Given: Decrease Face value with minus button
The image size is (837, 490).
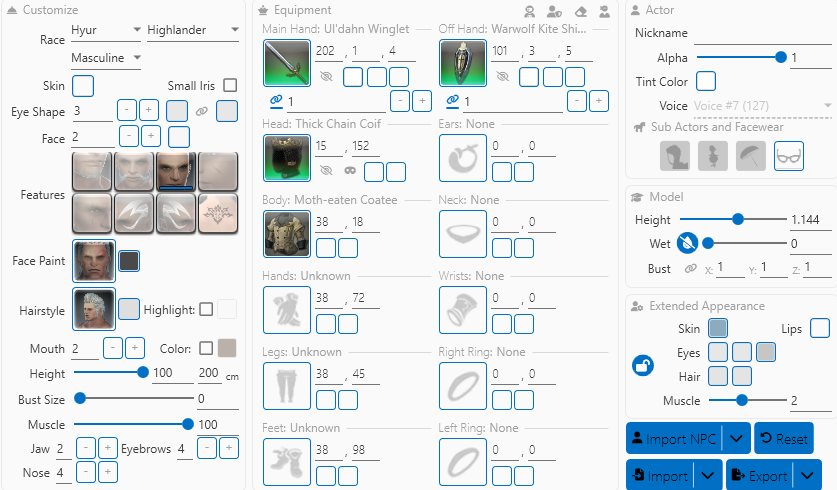Looking at the screenshot, I should [129, 136].
